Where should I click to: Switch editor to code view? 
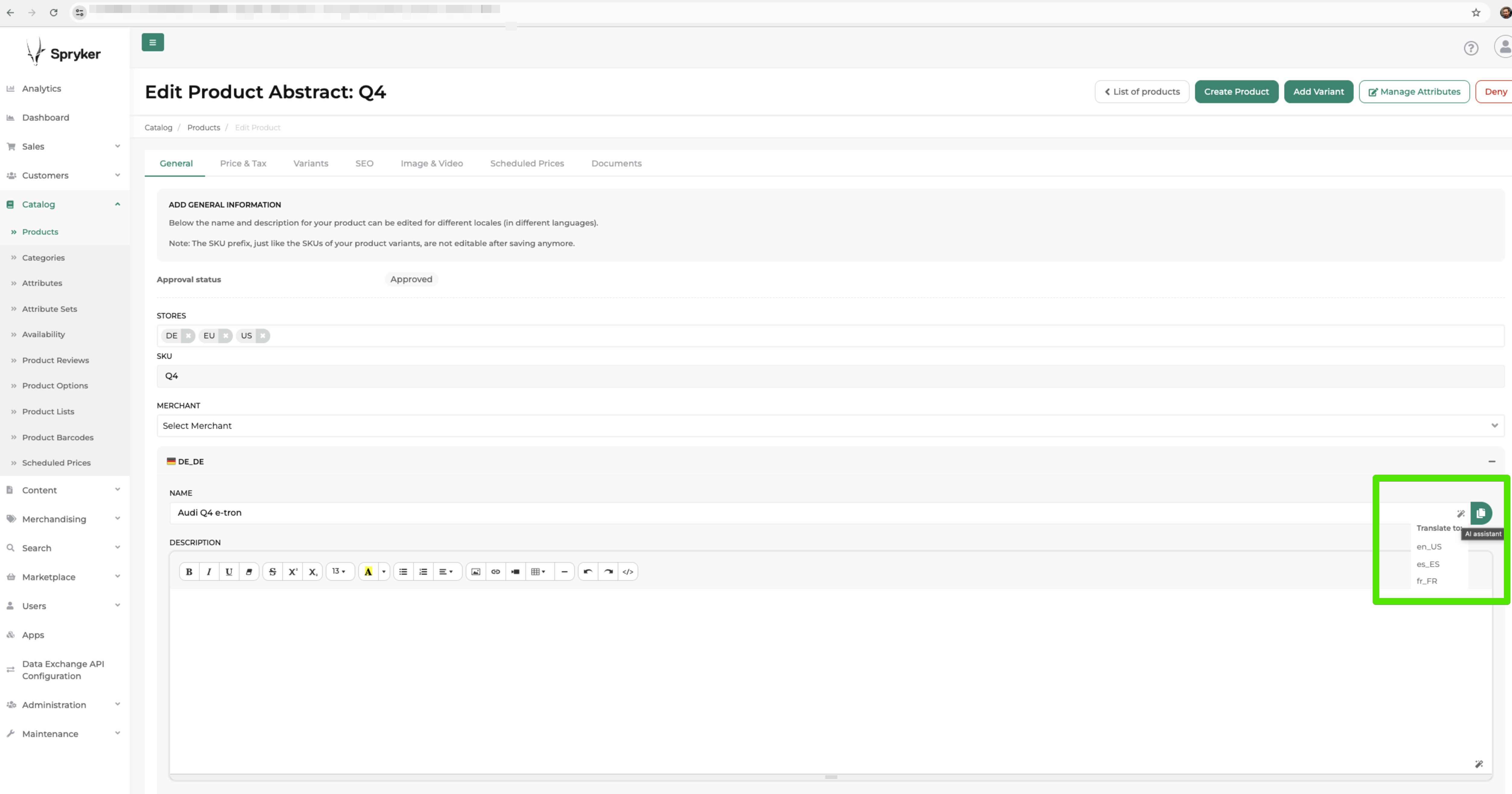point(628,571)
